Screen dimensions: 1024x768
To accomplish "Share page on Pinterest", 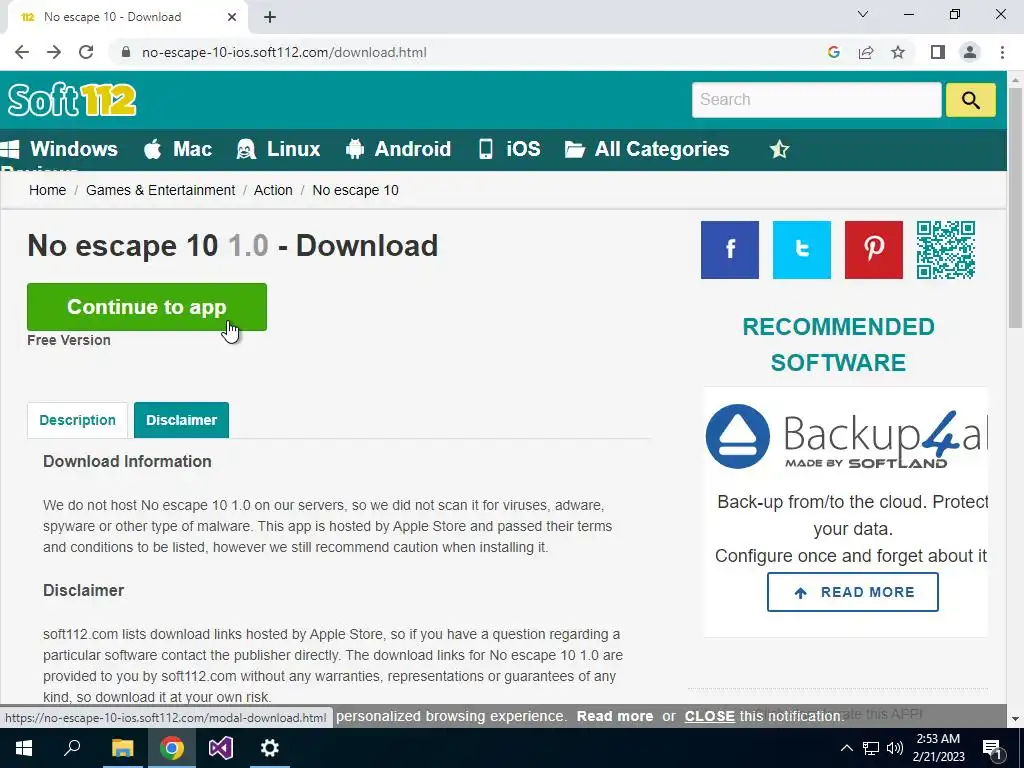I will pos(873,249).
